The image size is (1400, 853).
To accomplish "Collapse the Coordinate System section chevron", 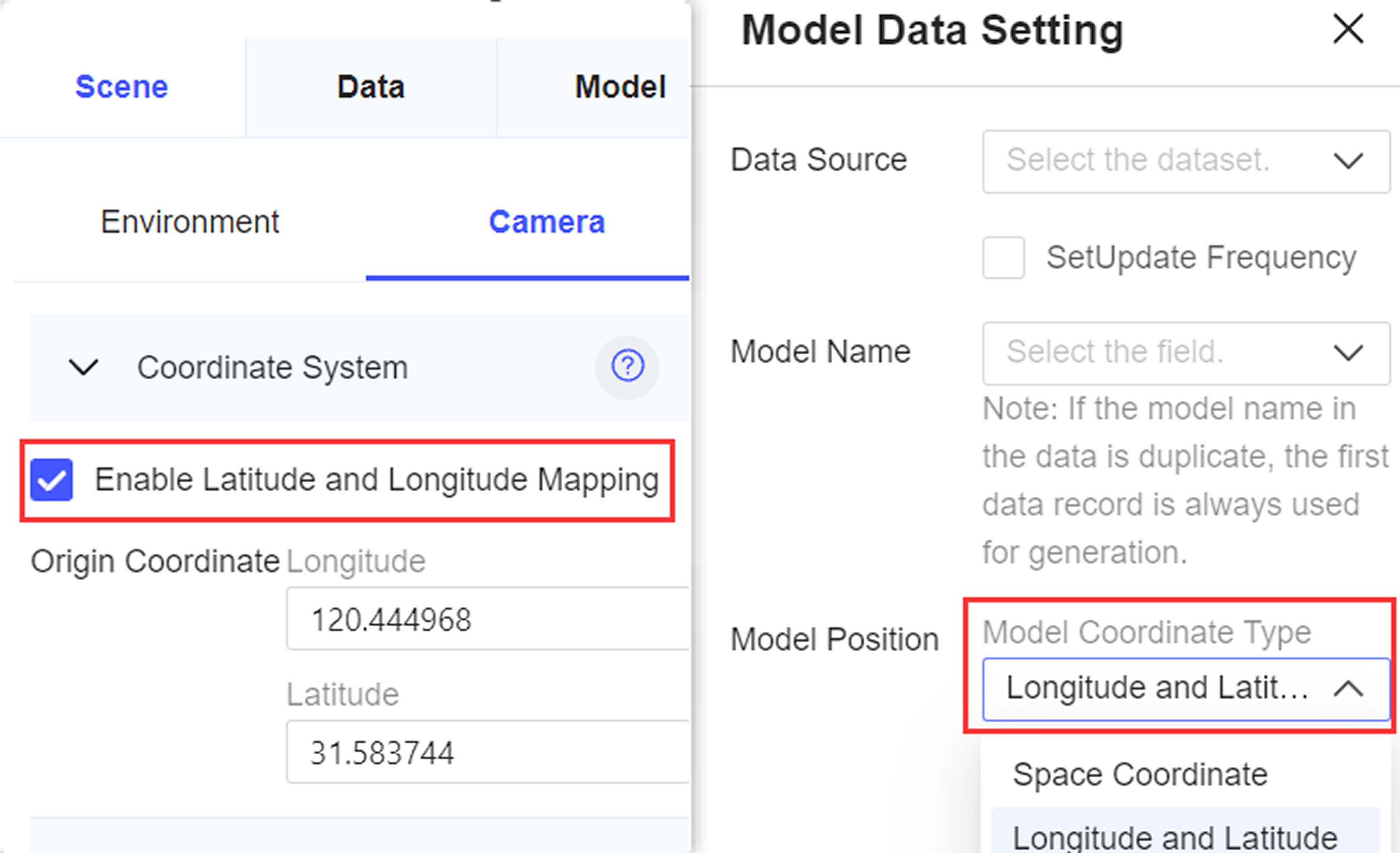I will (84, 367).
